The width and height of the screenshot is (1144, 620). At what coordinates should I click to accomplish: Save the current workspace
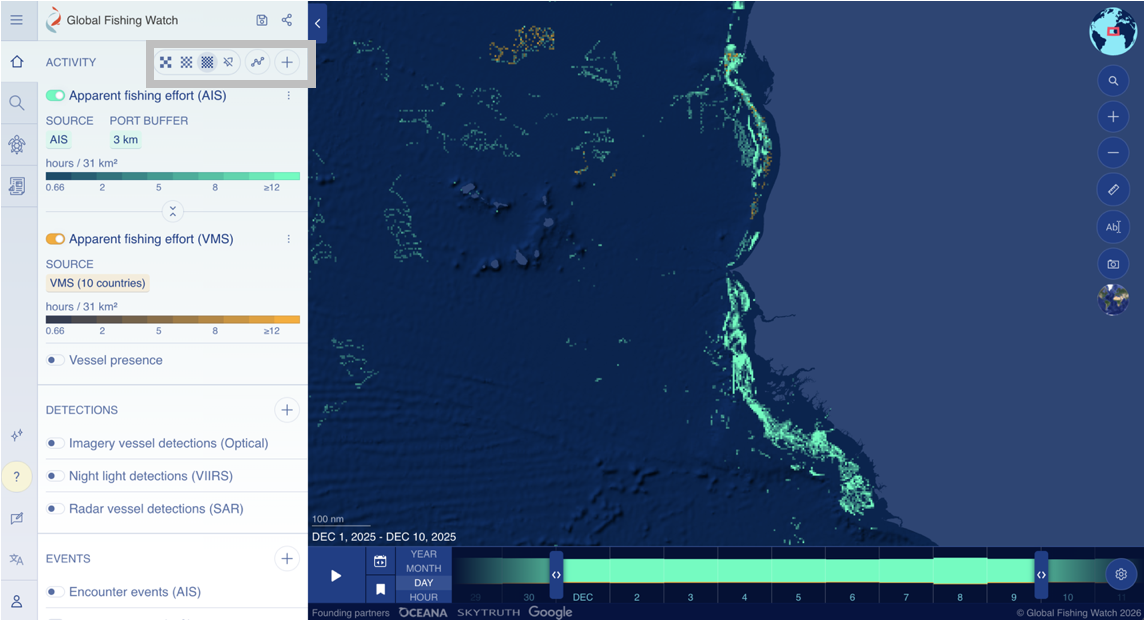[x=262, y=20]
